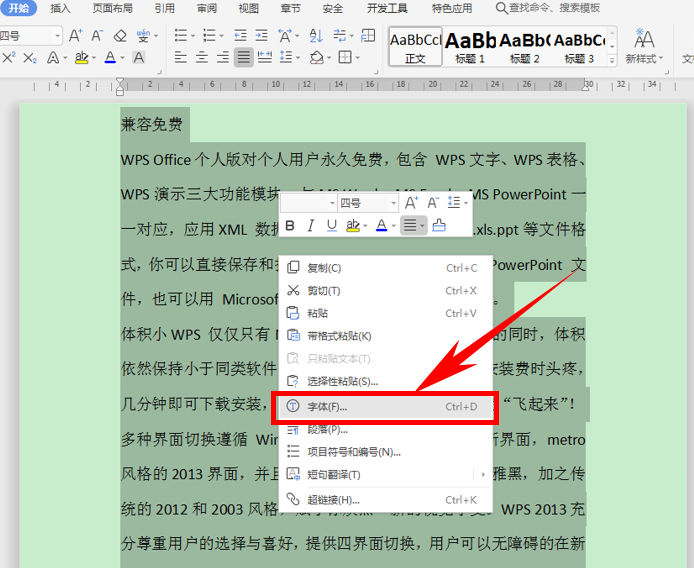Switch to the 审阅 tab
The height and width of the screenshot is (568, 694).
click(x=207, y=8)
